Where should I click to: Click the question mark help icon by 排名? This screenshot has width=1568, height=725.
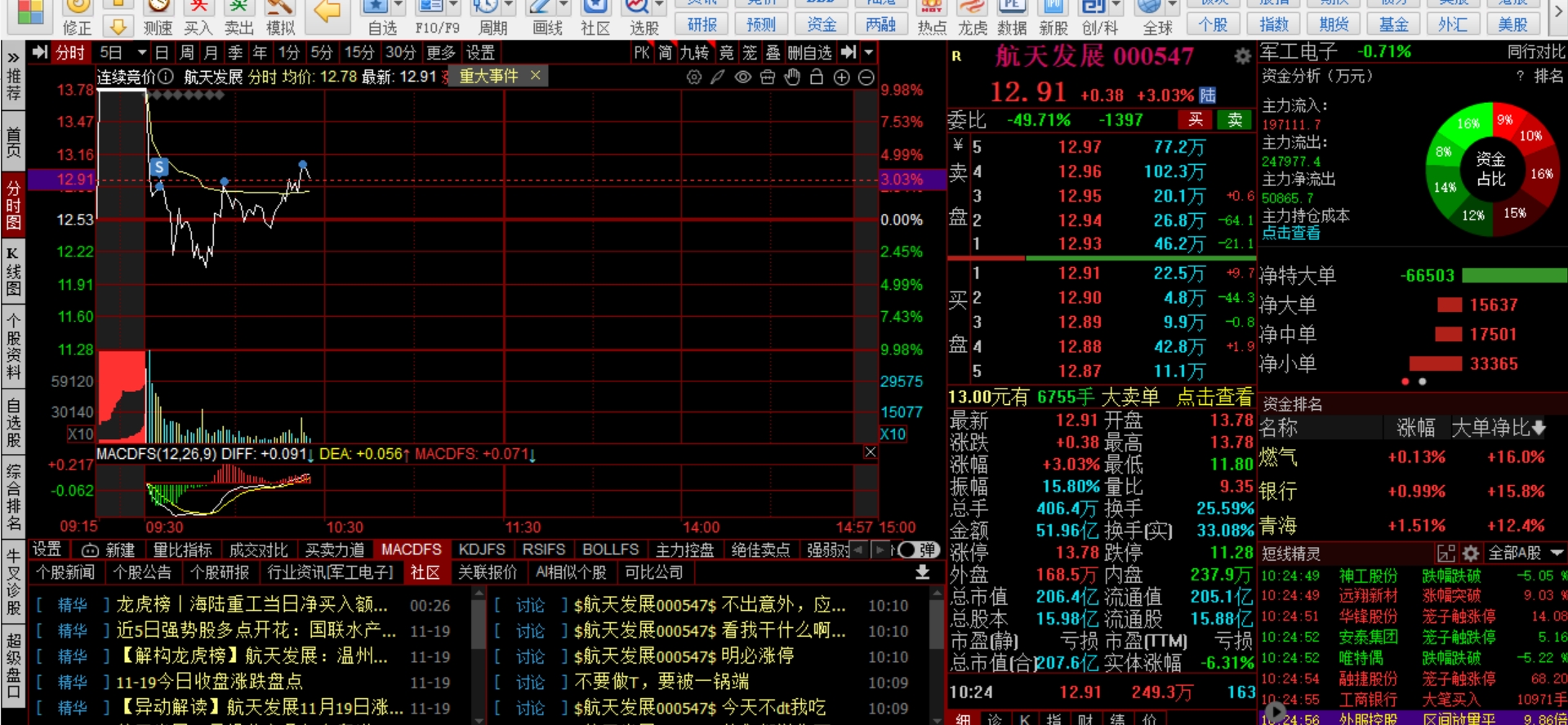click(1520, 76)
